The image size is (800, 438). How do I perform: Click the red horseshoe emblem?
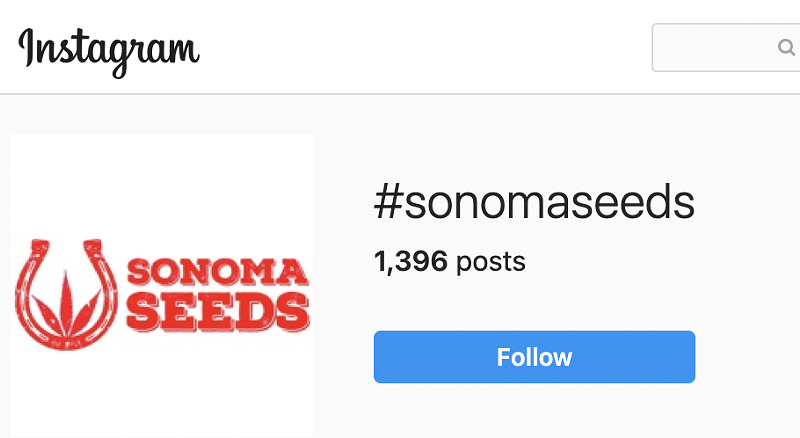point(66,295)
